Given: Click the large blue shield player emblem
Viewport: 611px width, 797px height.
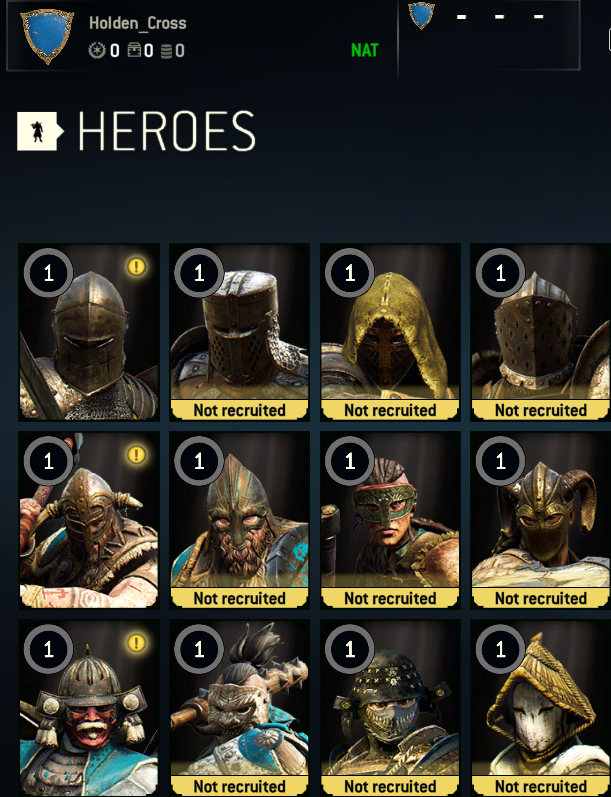Looking at the screenshot, I should coord(47,36).
